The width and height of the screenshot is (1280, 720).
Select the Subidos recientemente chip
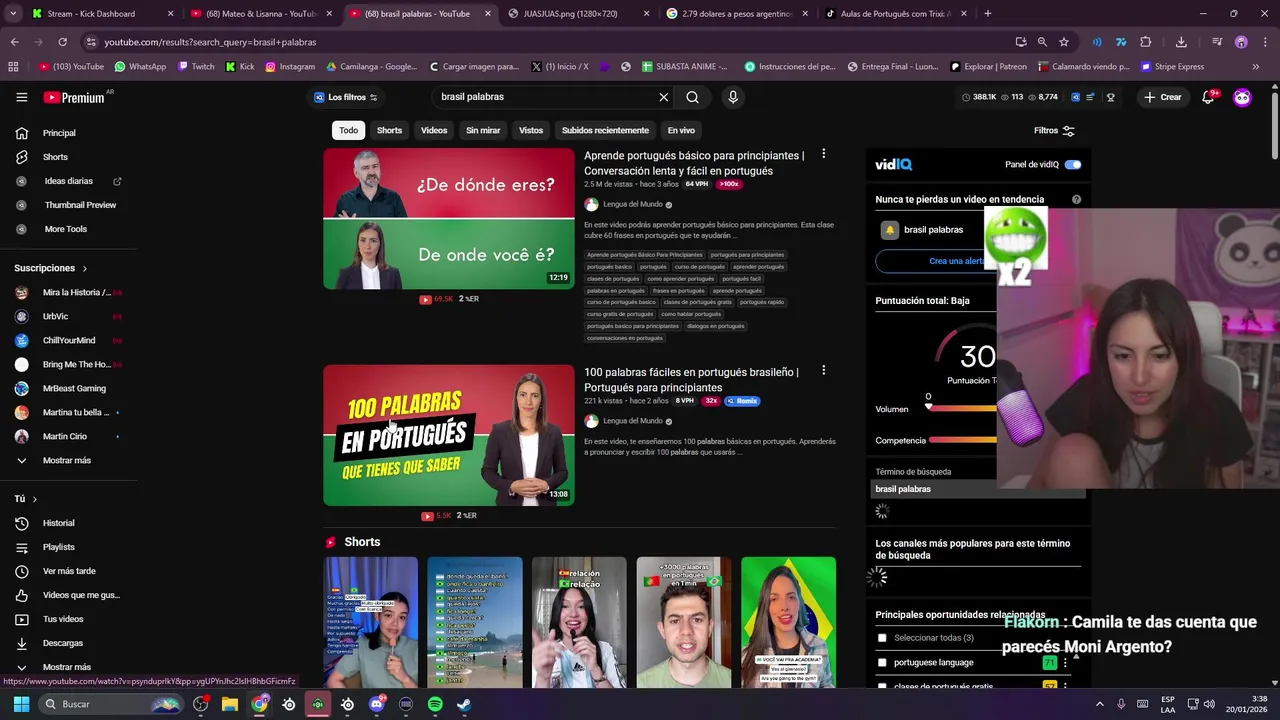pyautogui.click(x=605, y=130)
